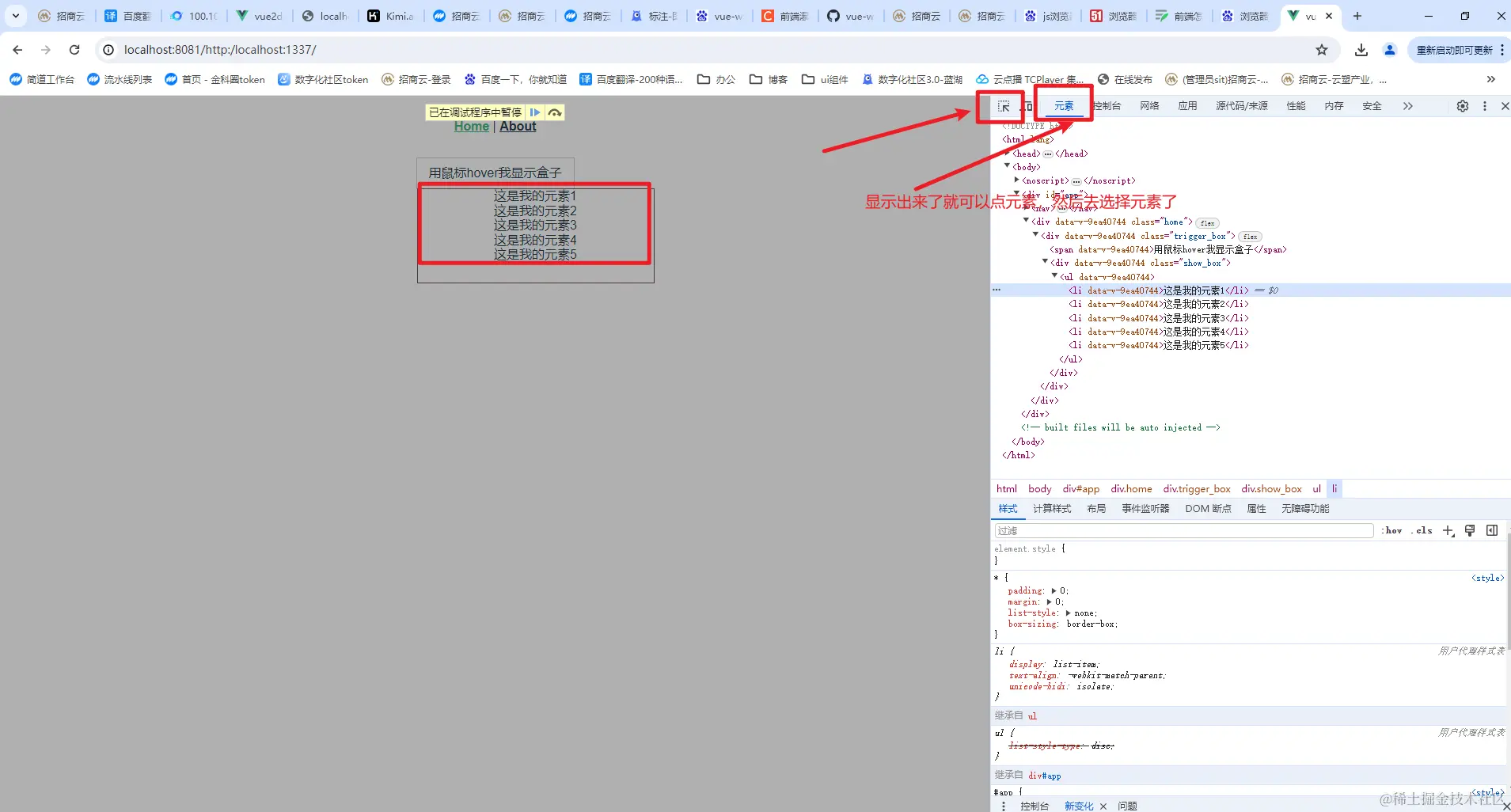The image size is (1511, 812).
Task: Open the 布局 styles subtab
Action: pyautogui.click(x=1096, y=509)
